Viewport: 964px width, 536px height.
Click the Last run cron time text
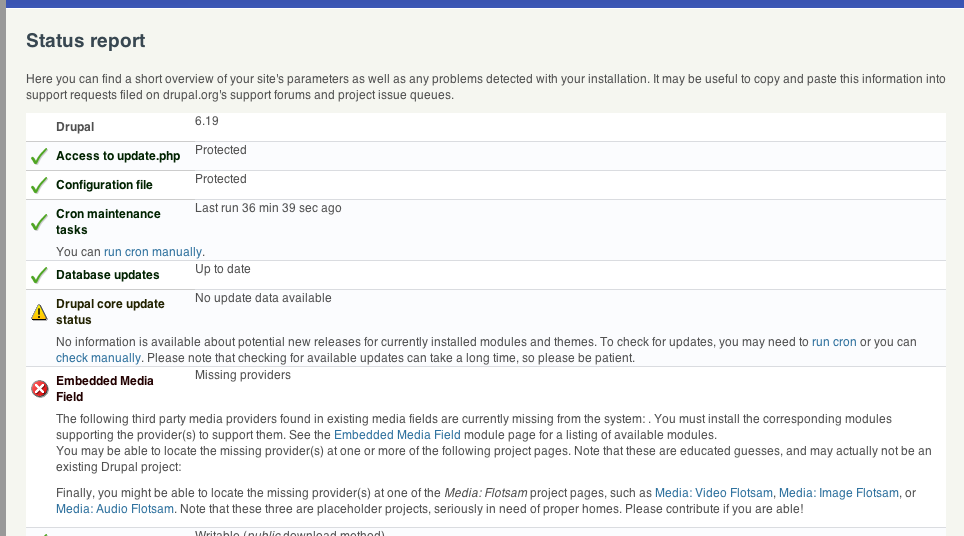pos(268,208)
